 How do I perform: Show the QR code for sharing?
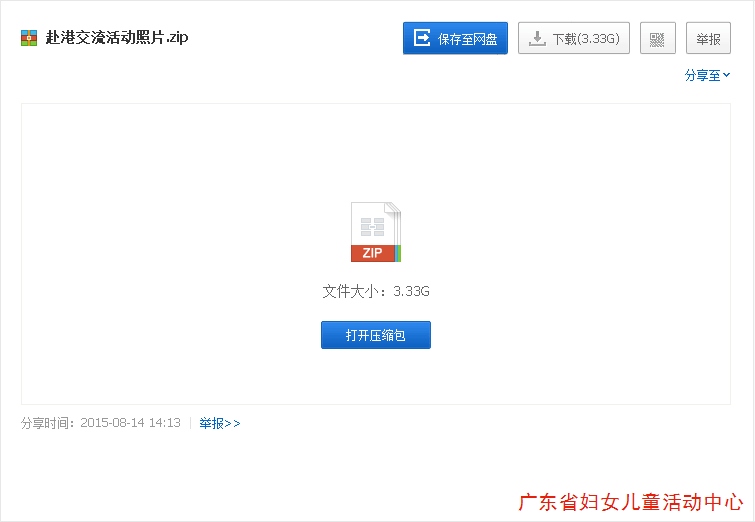tap(657, 38)
